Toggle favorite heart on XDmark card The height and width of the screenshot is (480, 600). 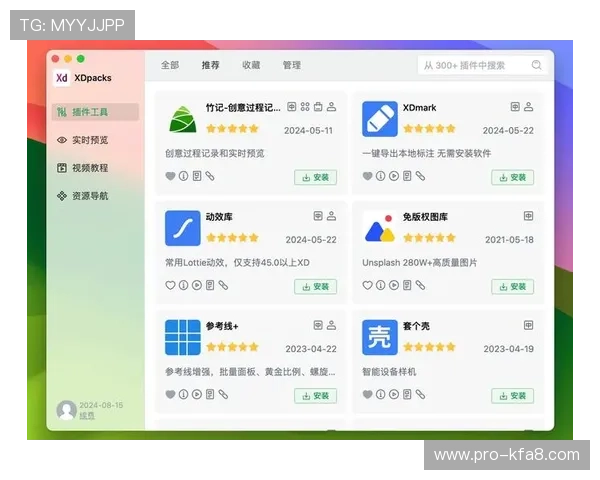367,176
